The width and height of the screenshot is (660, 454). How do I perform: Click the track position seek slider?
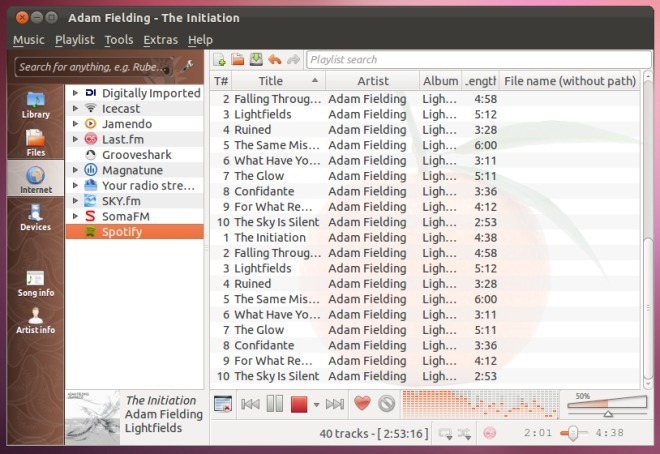(573, 433)
